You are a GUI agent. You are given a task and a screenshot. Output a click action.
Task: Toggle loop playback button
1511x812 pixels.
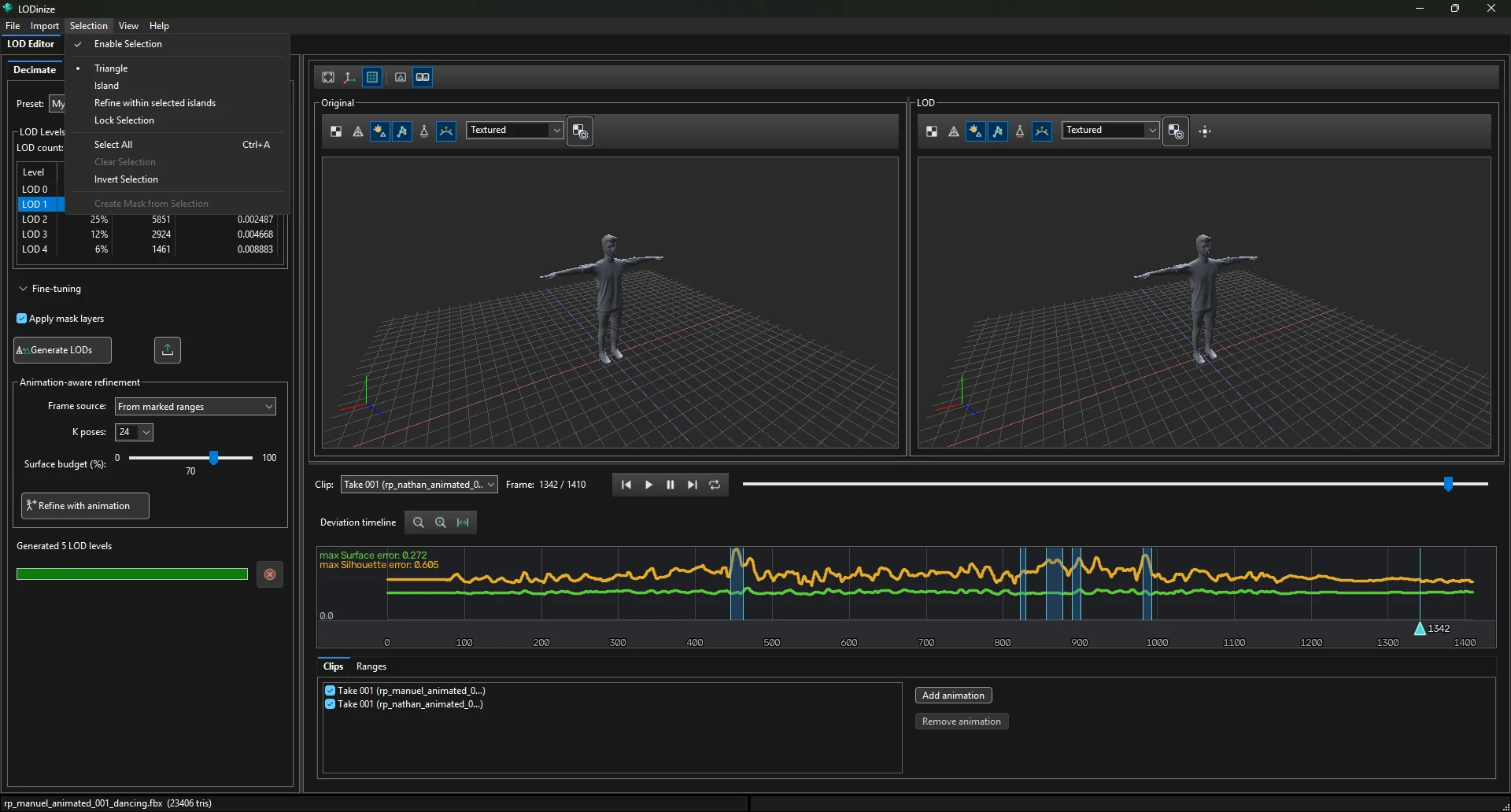pos(715,485)
